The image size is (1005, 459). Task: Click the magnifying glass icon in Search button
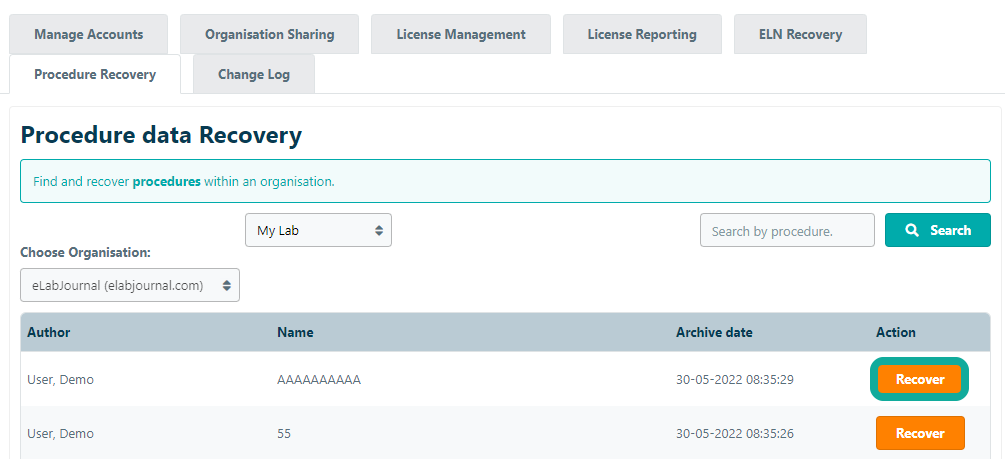click(x=912, y=230)
